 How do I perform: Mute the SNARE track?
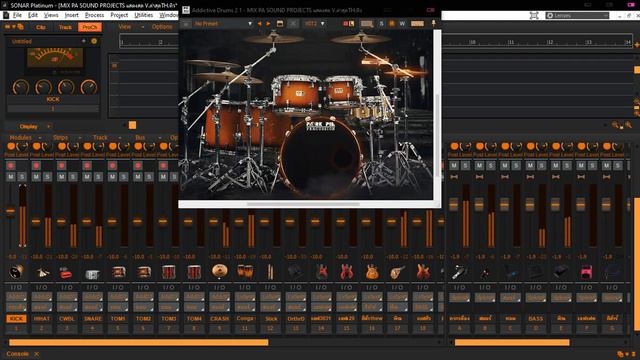[x=87, y=177]
